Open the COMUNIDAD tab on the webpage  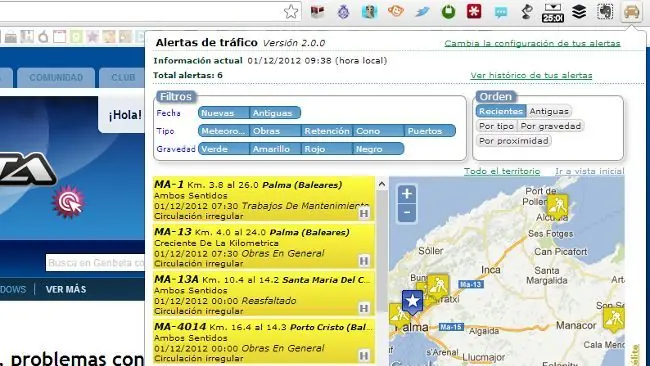pos(56,78)
